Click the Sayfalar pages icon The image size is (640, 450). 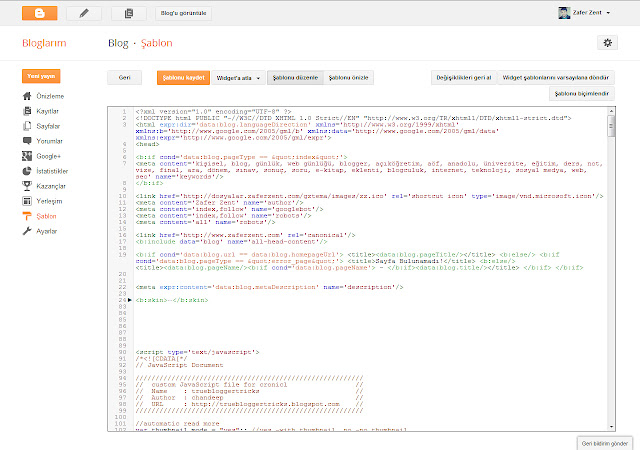(x=27, y=126)
